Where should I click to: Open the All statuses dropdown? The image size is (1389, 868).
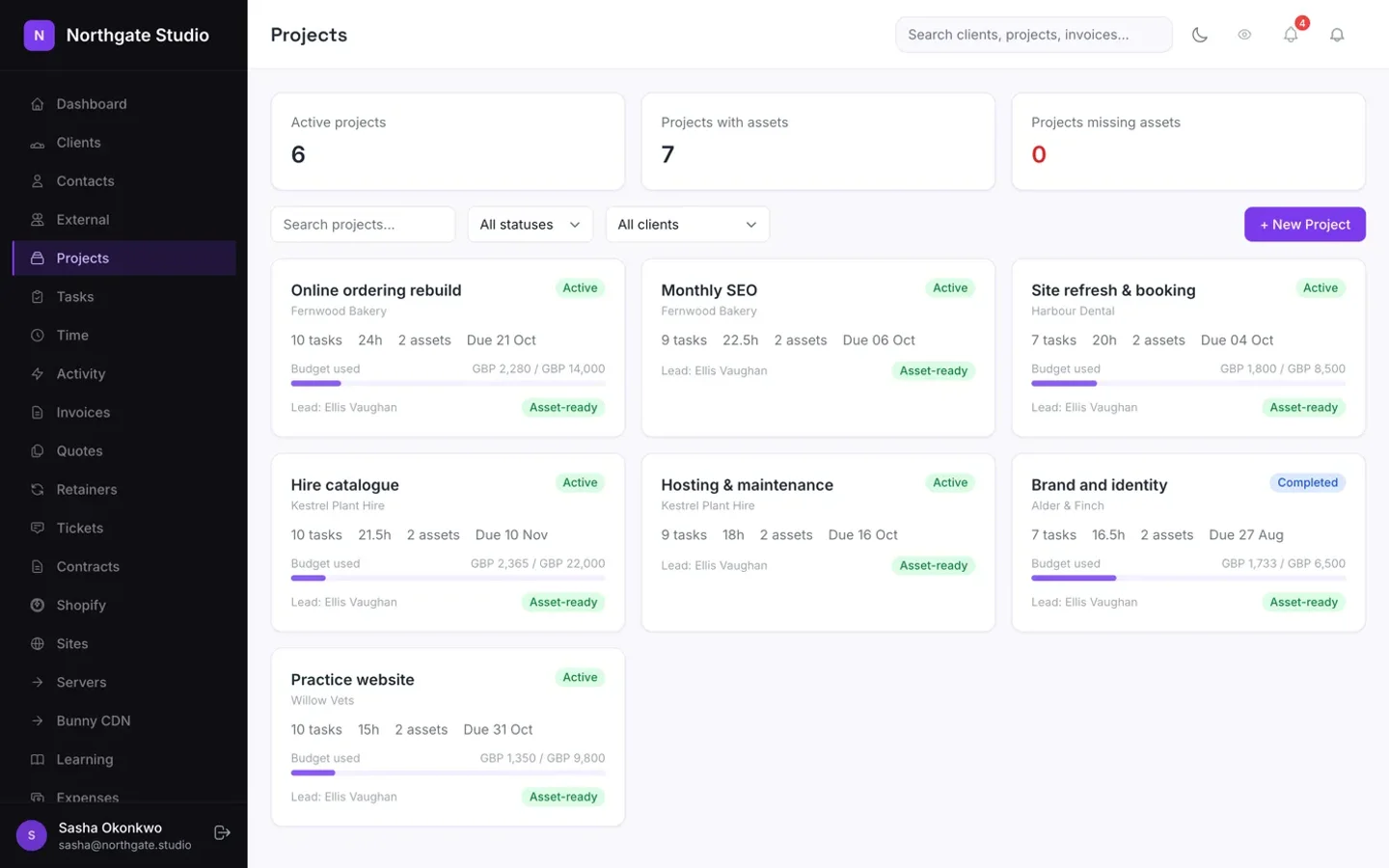pyautogui.click(x=530, y=225)
